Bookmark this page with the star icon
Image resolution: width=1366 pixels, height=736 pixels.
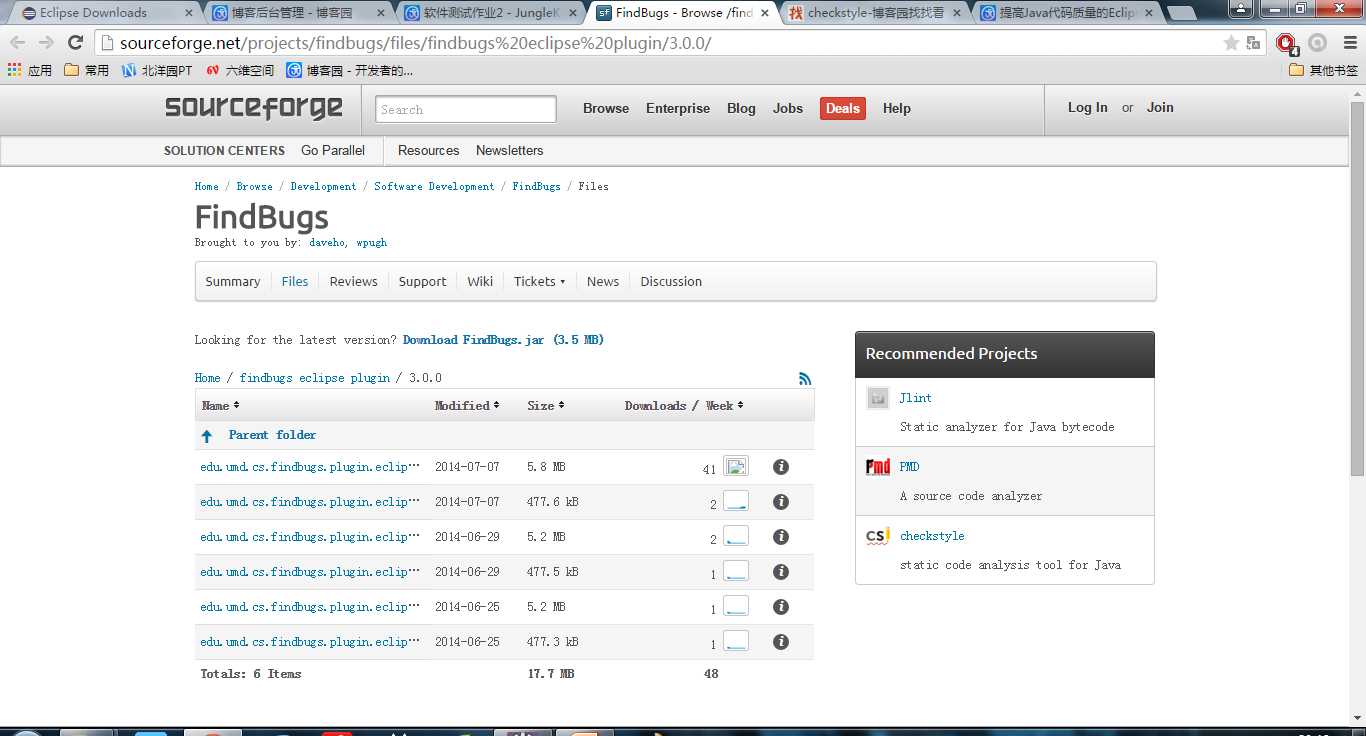1231,43
